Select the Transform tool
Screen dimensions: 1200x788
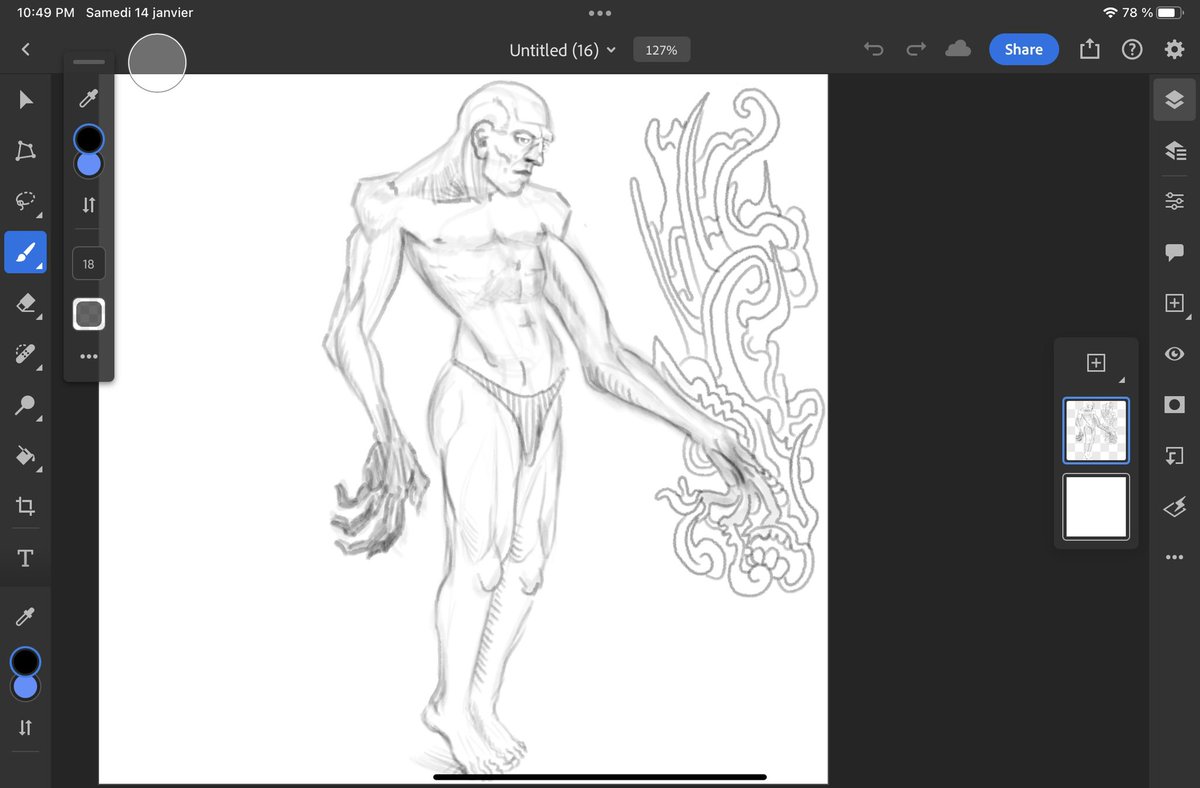tap(26, 151)
